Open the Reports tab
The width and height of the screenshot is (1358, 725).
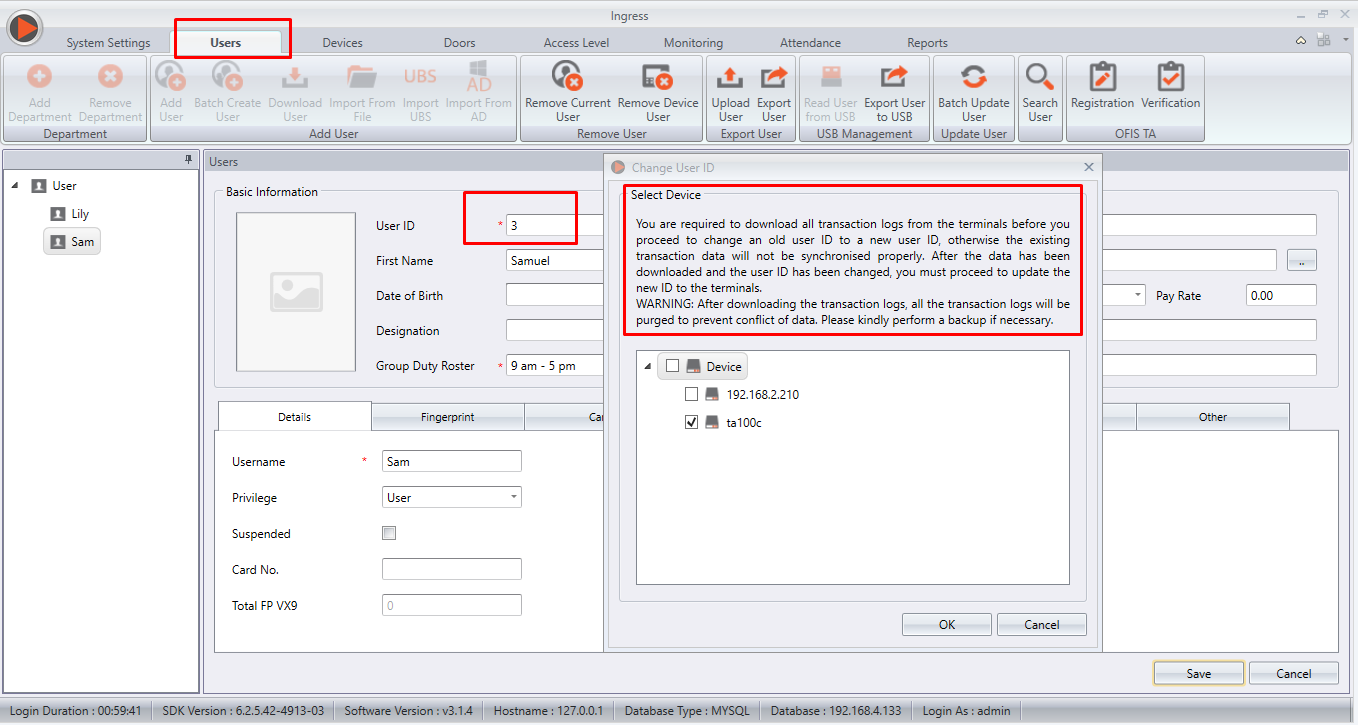click(x=927, y=43)
